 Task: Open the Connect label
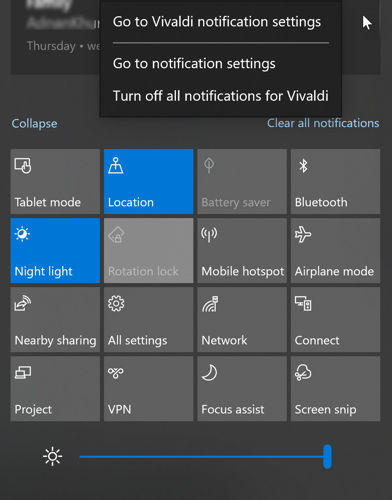317,340
